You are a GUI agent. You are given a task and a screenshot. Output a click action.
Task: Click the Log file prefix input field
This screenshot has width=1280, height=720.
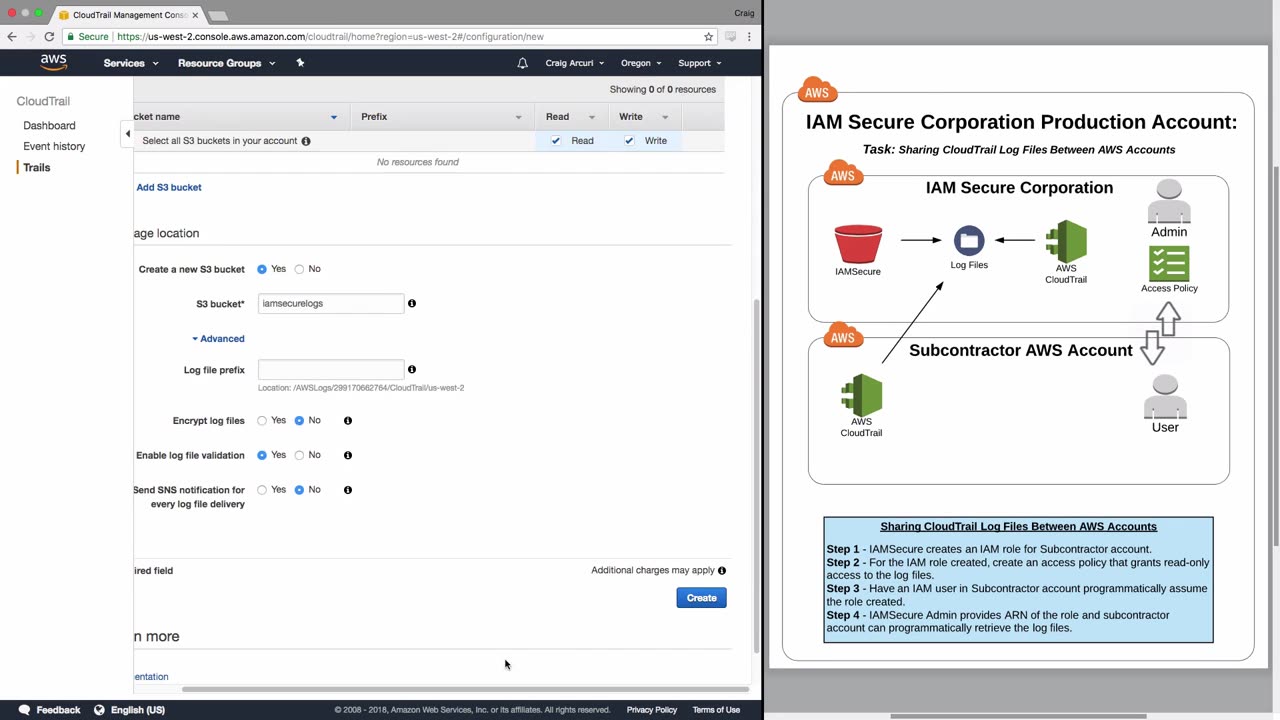coord(331,370)
